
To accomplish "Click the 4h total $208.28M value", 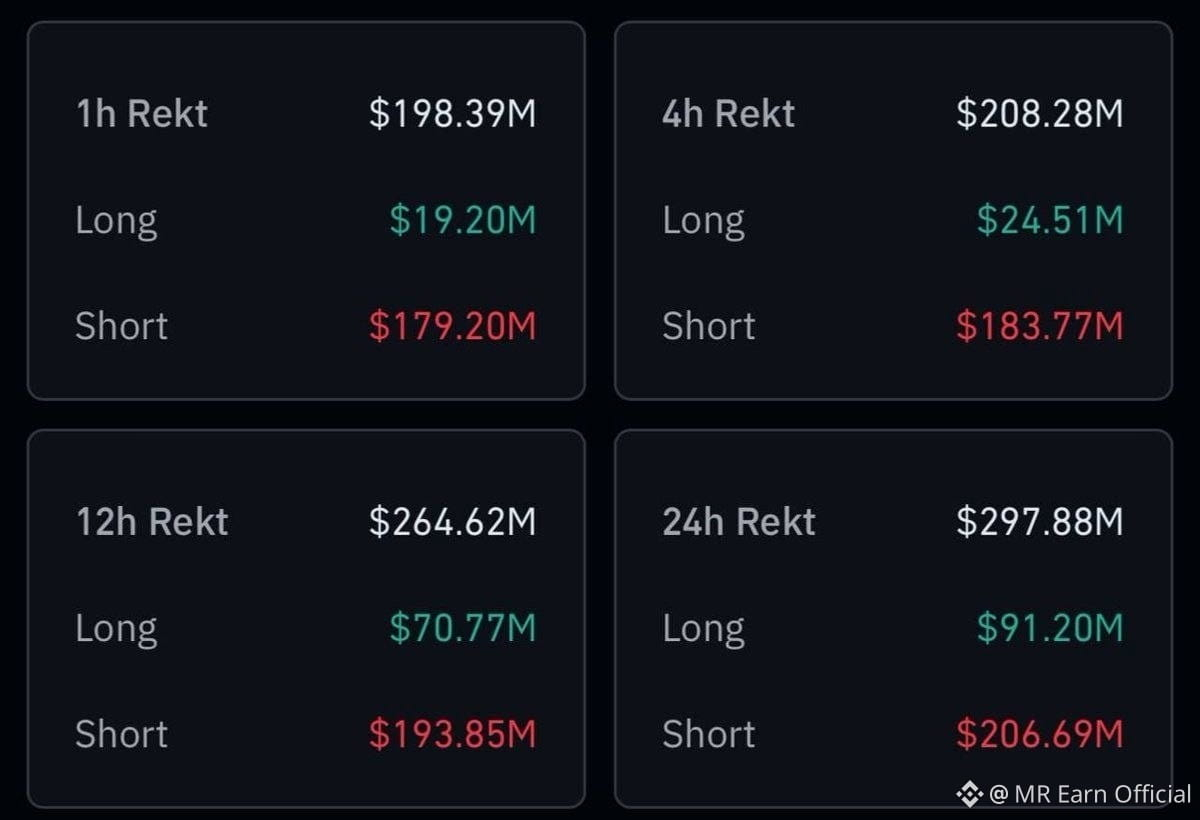I will click(1040, 113).
